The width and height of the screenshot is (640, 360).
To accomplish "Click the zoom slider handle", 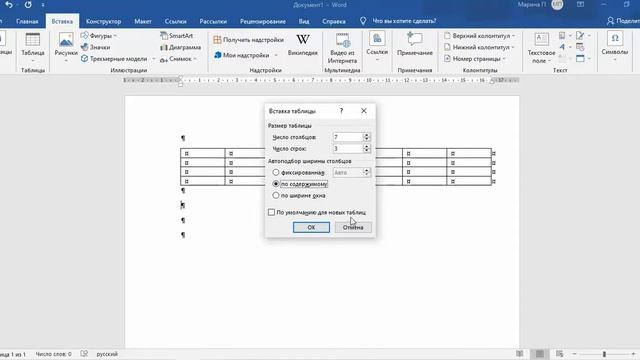I will click(604, 354).
